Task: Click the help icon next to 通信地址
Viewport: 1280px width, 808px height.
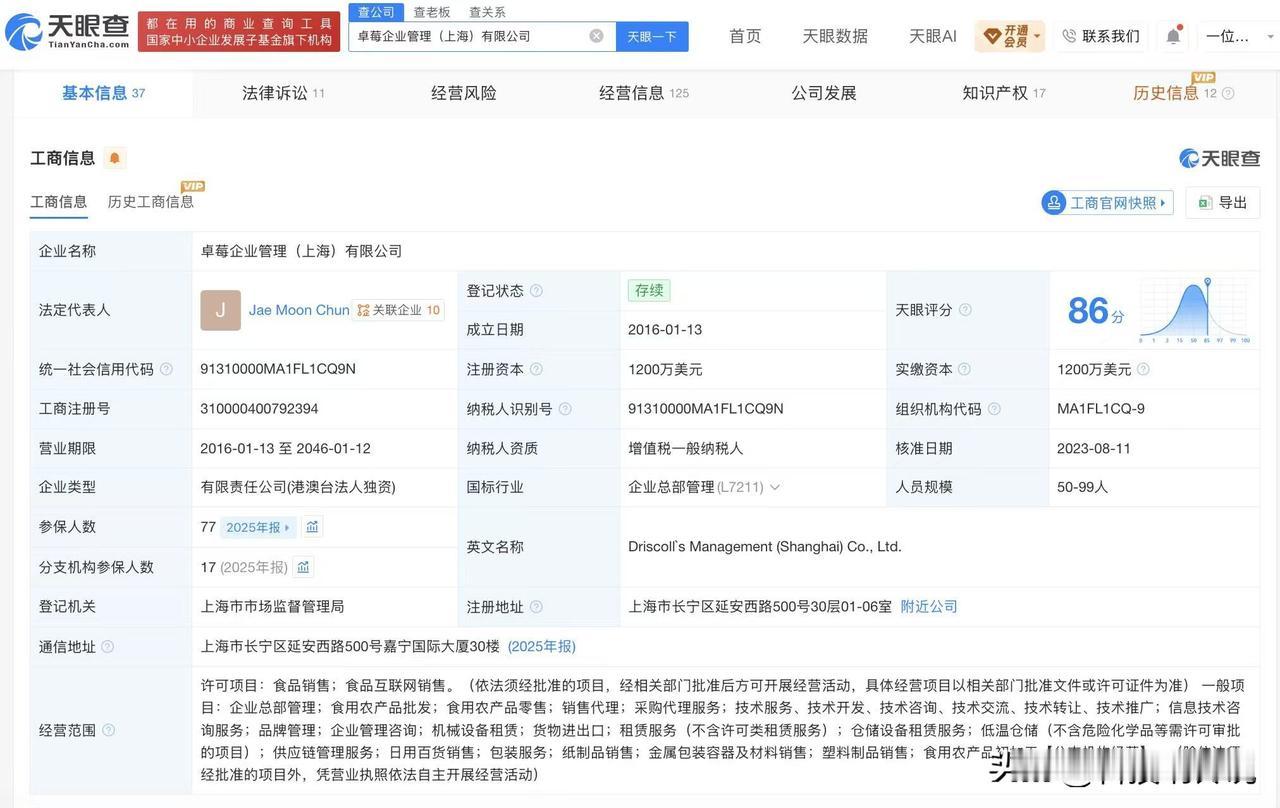Action: [x=108, y=647]
